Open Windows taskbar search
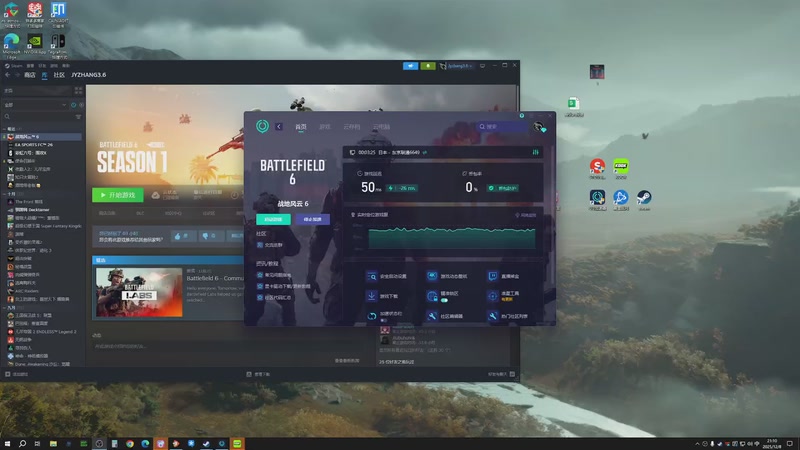The image size is (800, 450). (22, 444)
